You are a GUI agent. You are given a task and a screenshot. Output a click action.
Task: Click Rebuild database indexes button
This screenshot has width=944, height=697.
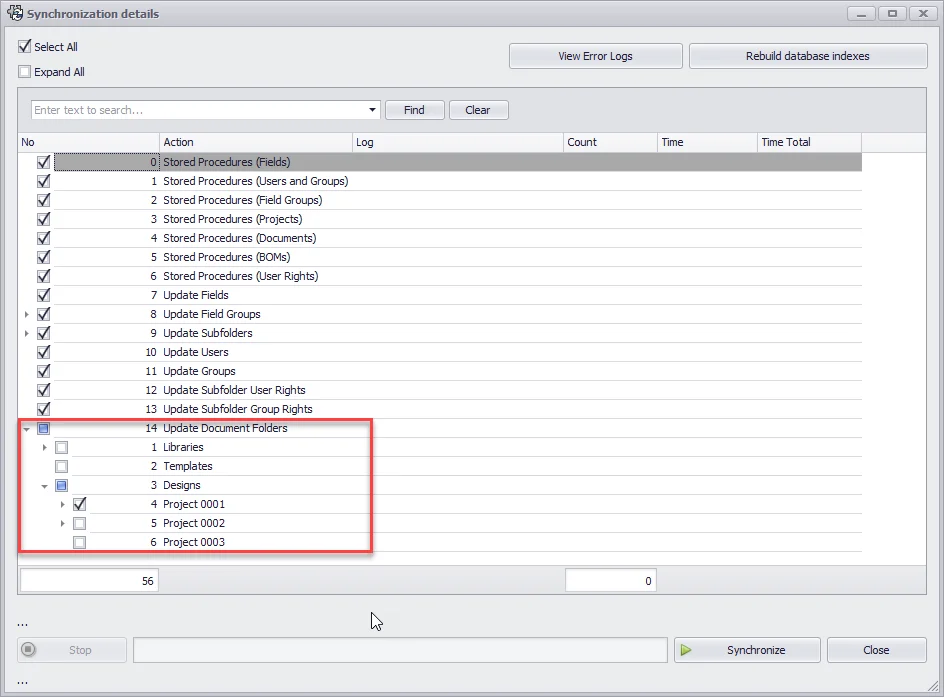click(x=807, y=56)
